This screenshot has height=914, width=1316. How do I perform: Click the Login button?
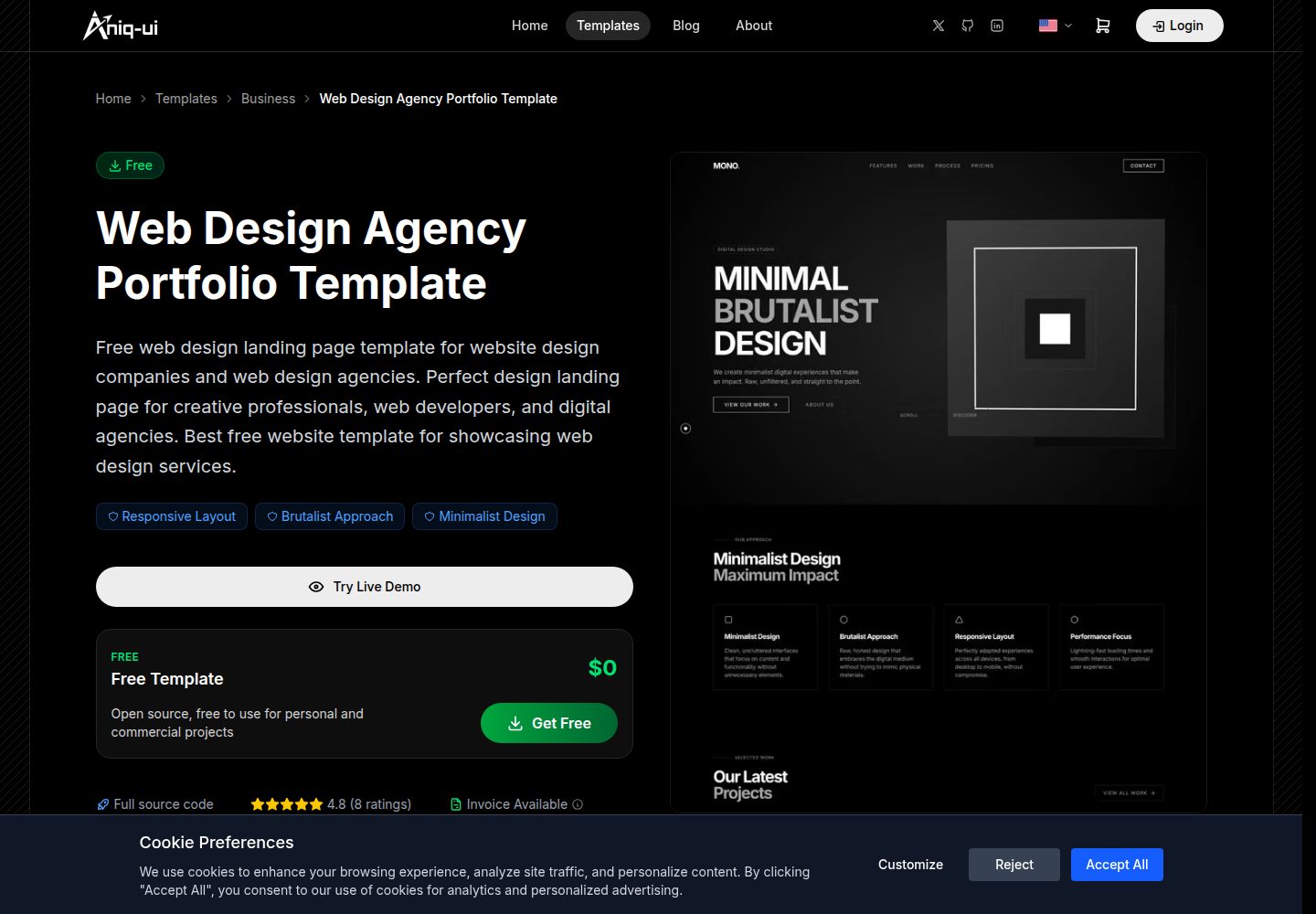point(1179,26)
